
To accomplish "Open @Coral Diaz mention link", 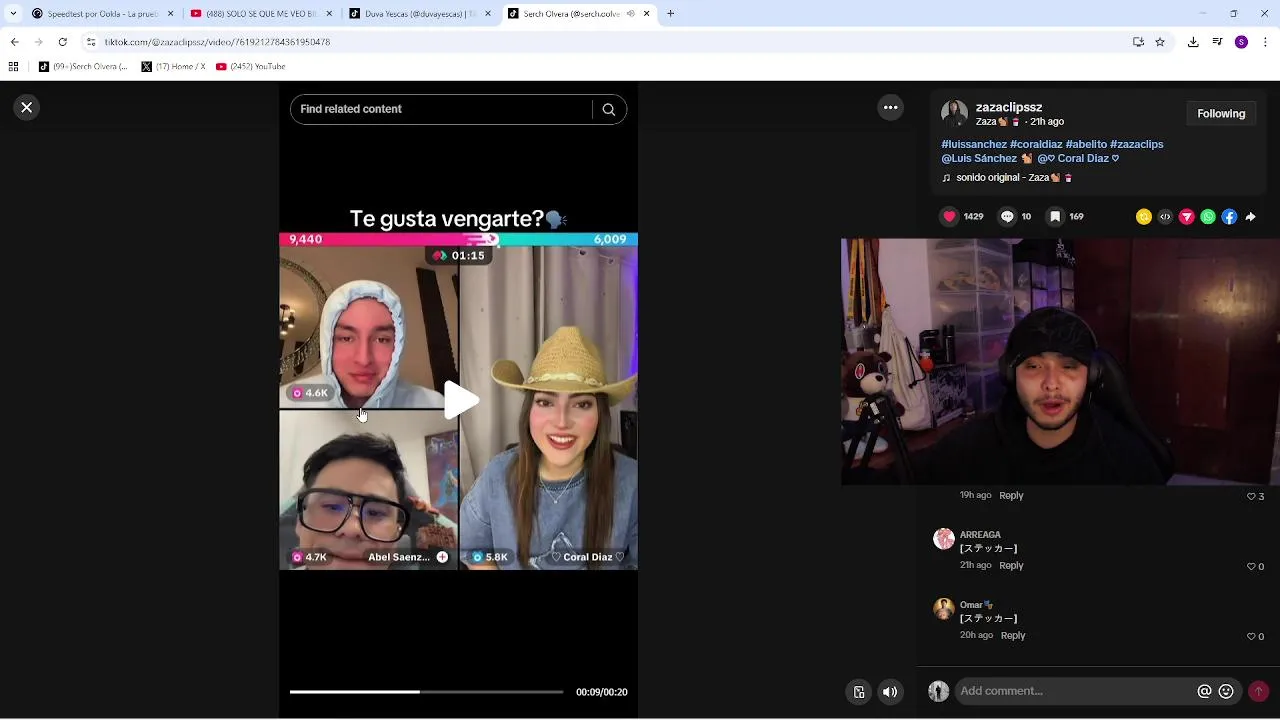I will coord(1078,158).
